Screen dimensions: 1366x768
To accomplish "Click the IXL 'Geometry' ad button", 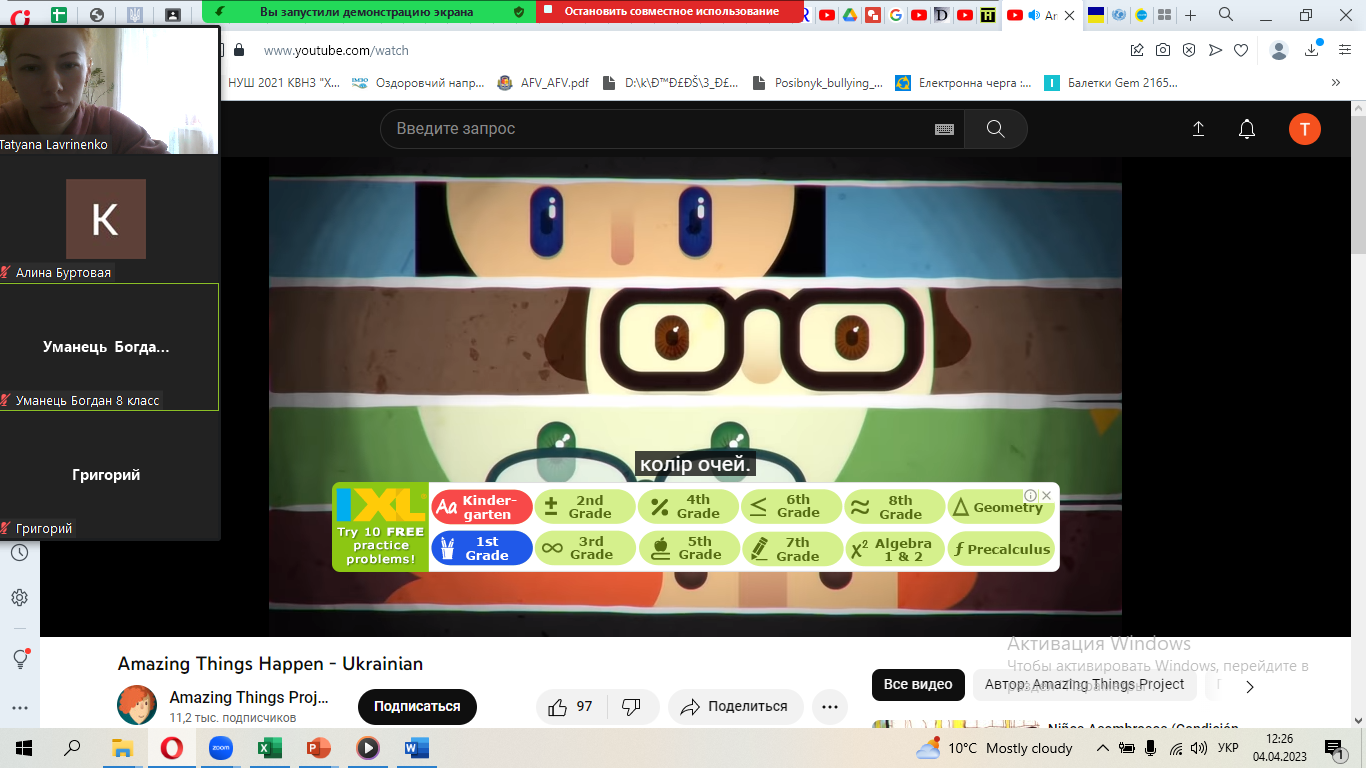I will pyautogui.click(x=999, y=507).
